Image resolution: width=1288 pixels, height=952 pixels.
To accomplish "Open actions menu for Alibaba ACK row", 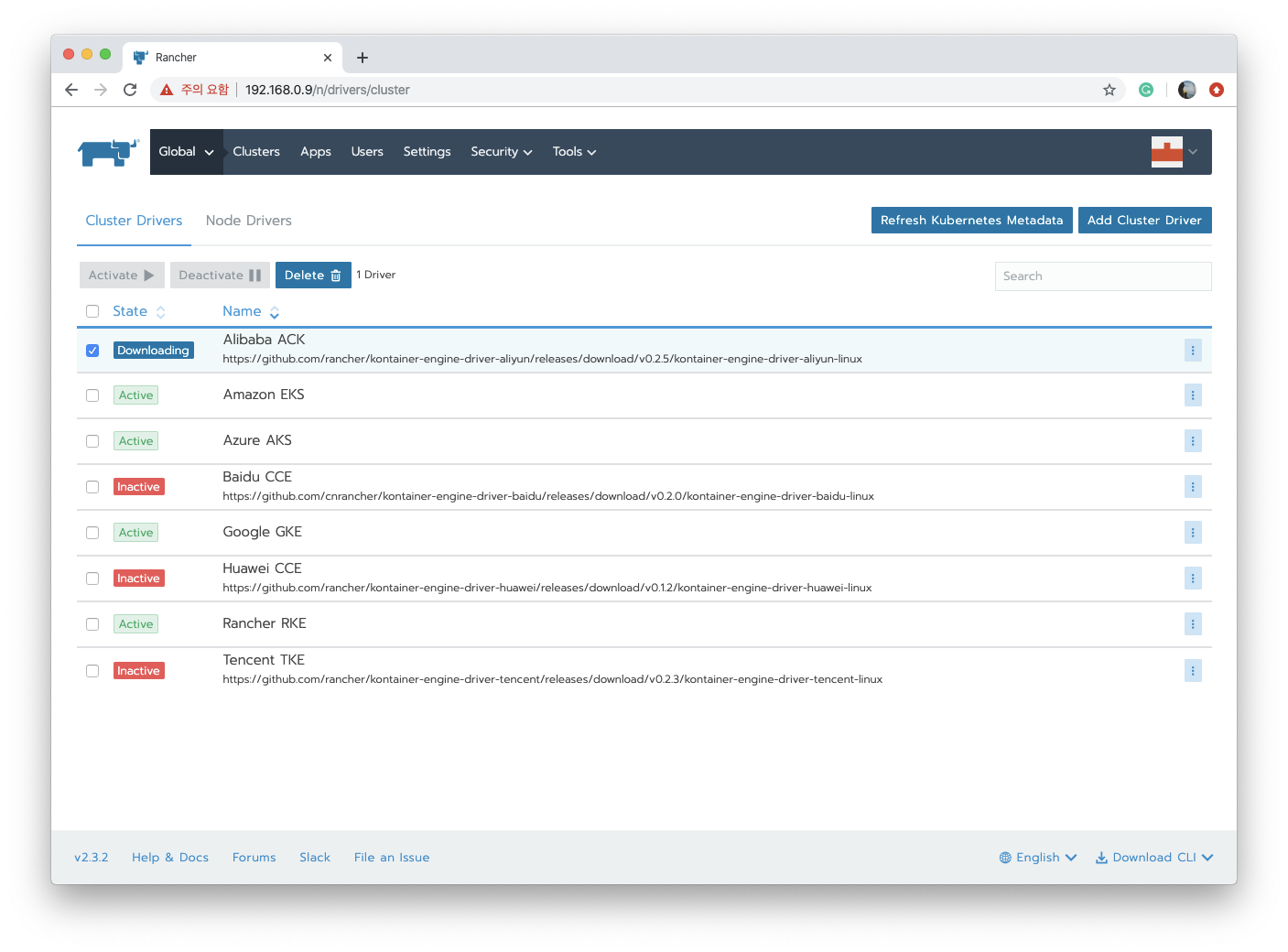I will [x=1193, y=351].
